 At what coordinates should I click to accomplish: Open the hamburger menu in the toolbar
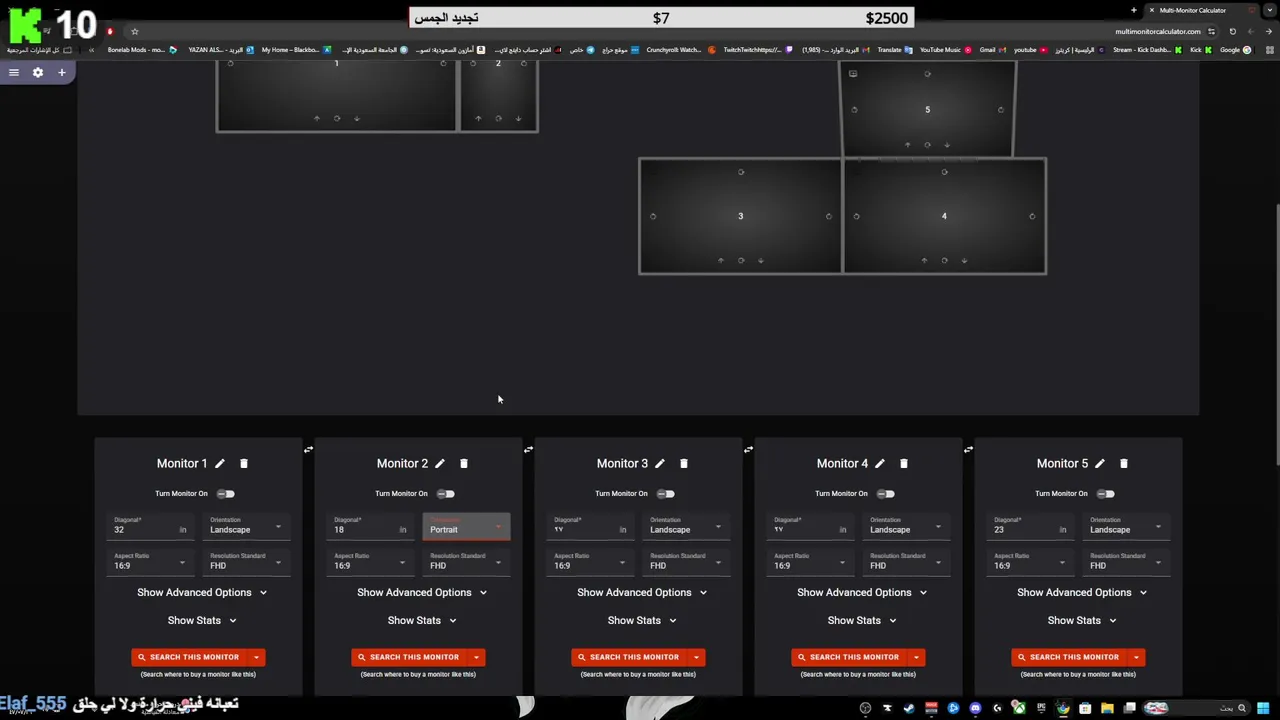click(x=14, y=72)
